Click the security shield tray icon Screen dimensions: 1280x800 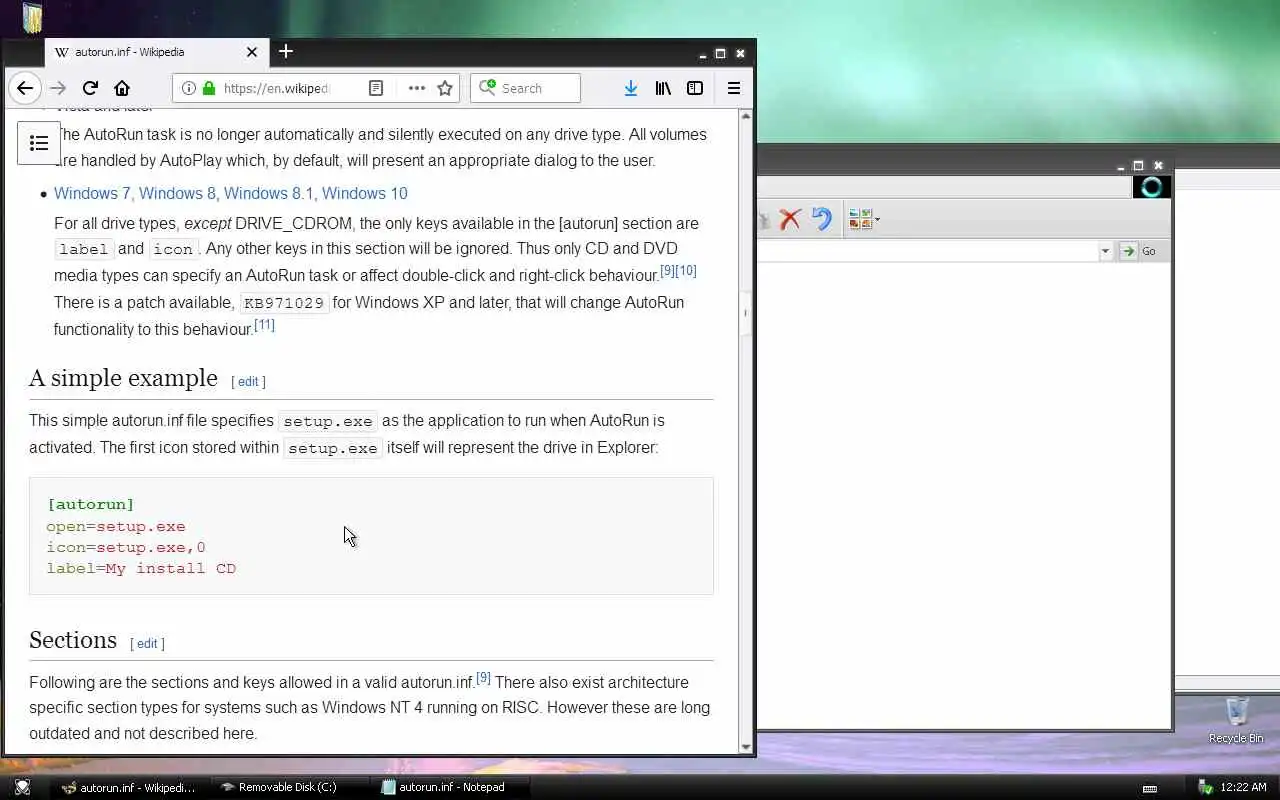coord(1206,787)
